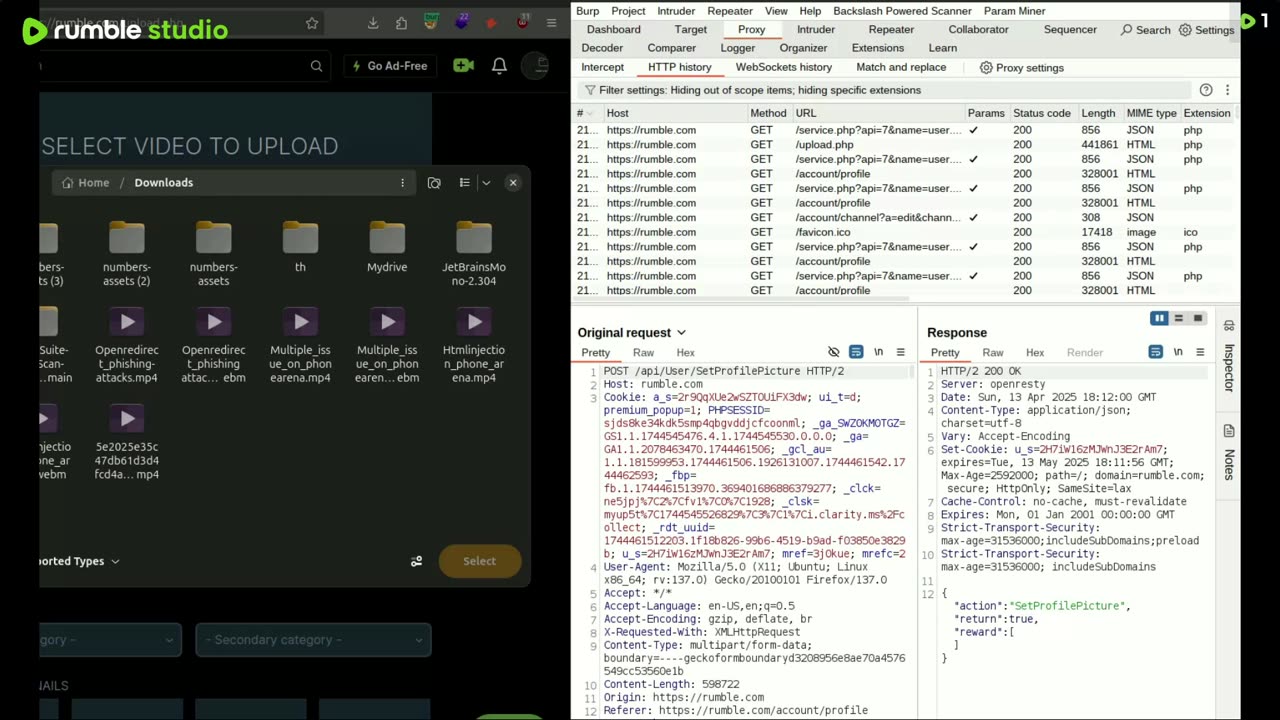Viewport: 1280px width, 720px height.
Task: Click the Go Ad-Free button
Action: coord(390,66)
